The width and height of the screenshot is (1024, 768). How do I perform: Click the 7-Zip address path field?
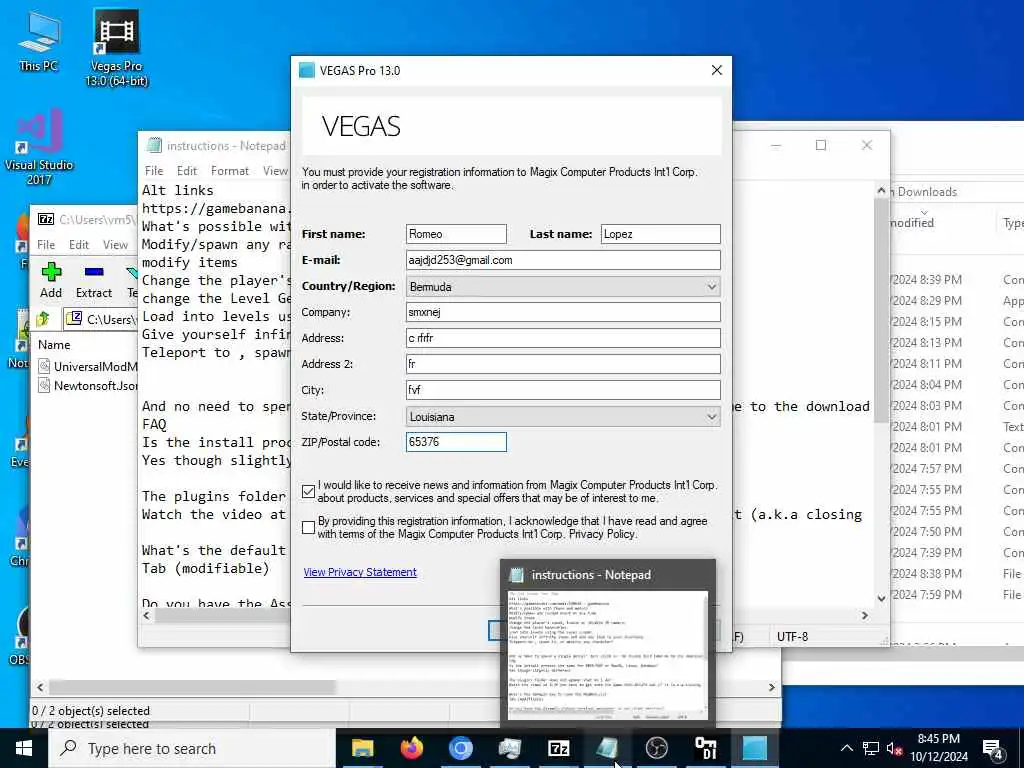pos(101,319)
